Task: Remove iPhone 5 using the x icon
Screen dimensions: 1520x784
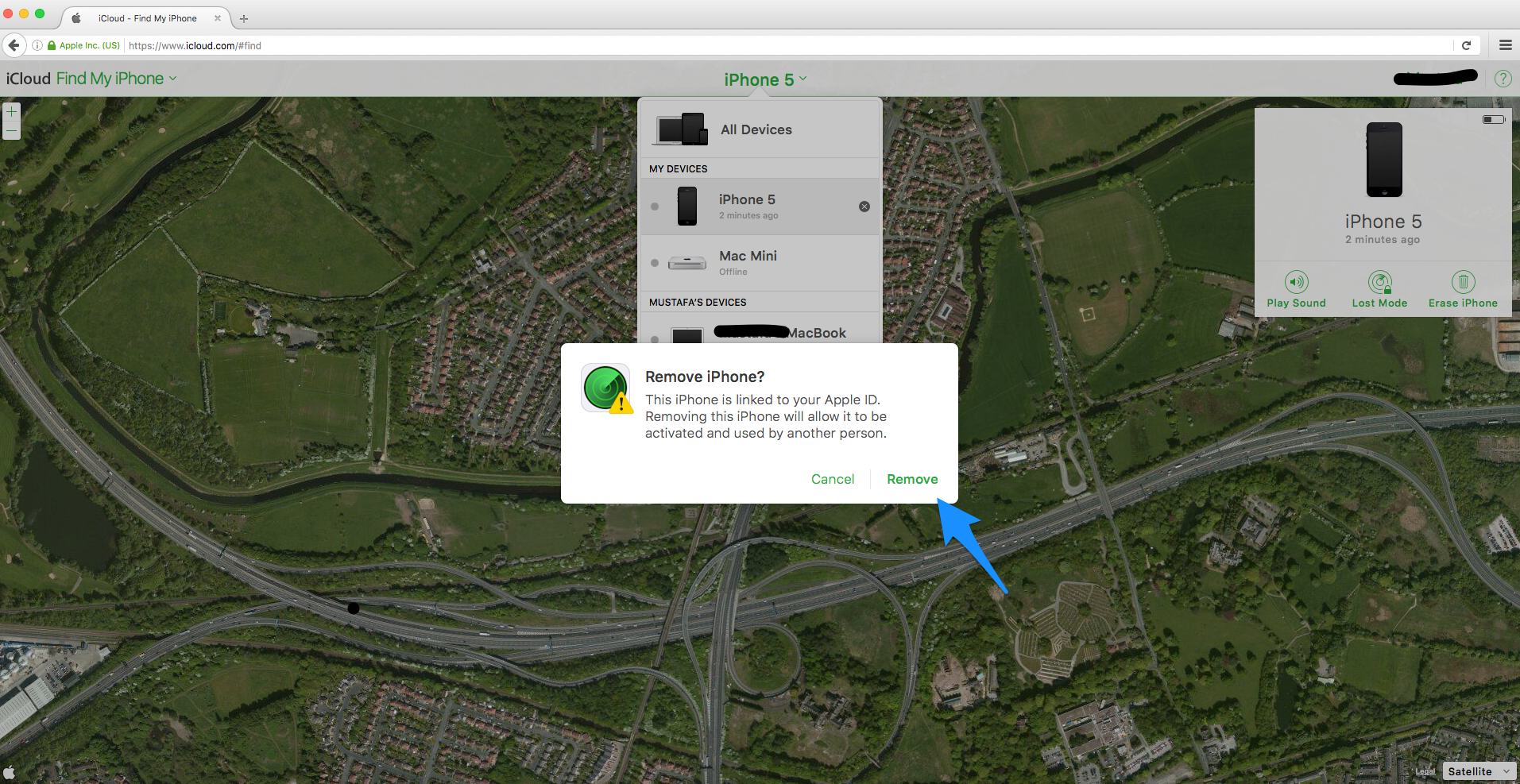Action: click(x=864, y=207)
